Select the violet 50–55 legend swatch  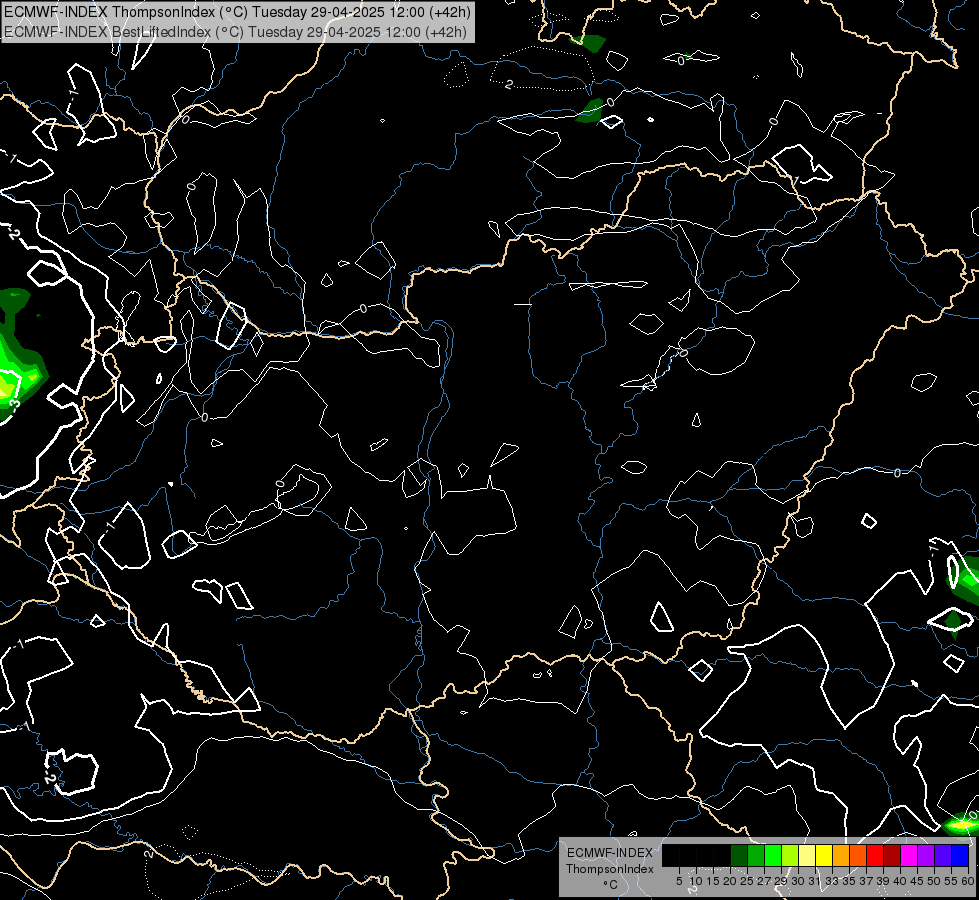point(943,855)
